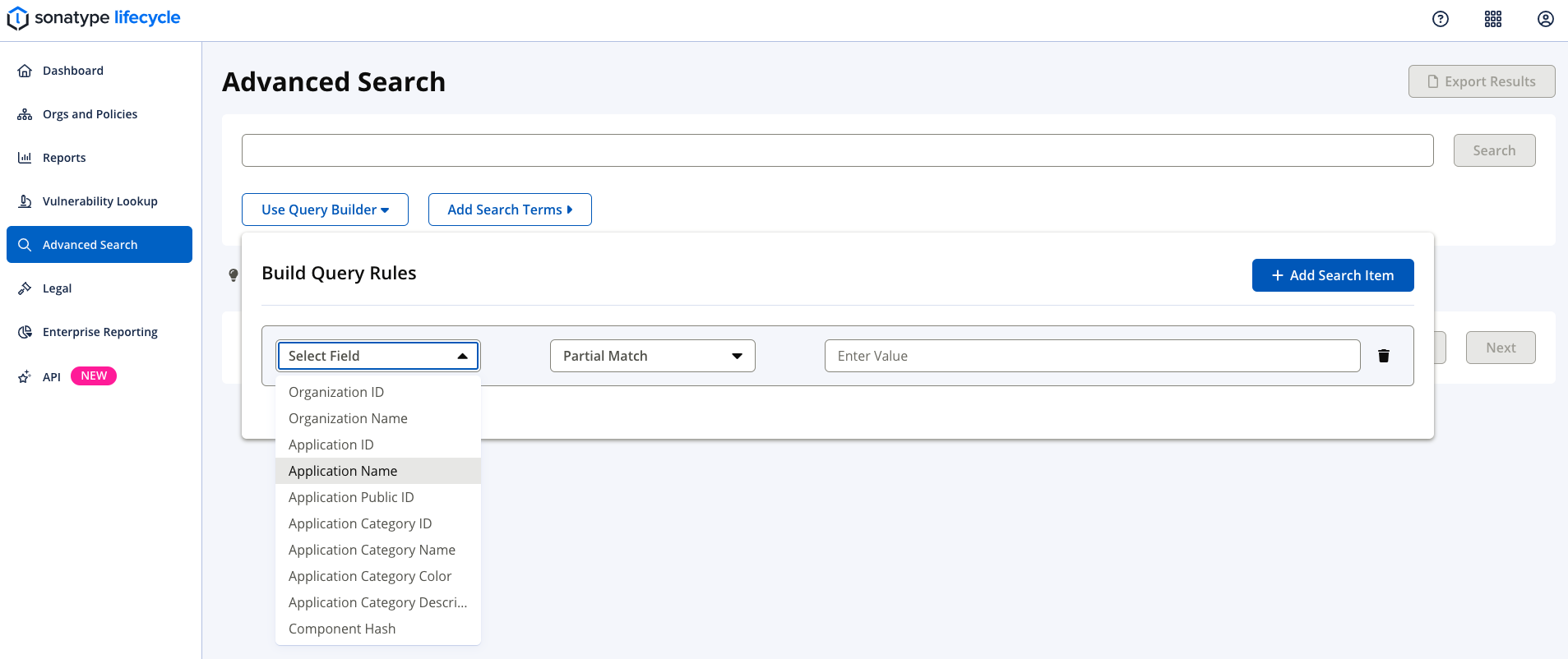The image size is (1568, 659).
Task: Click the lightbulb tip icon
Action: (234, 274)
